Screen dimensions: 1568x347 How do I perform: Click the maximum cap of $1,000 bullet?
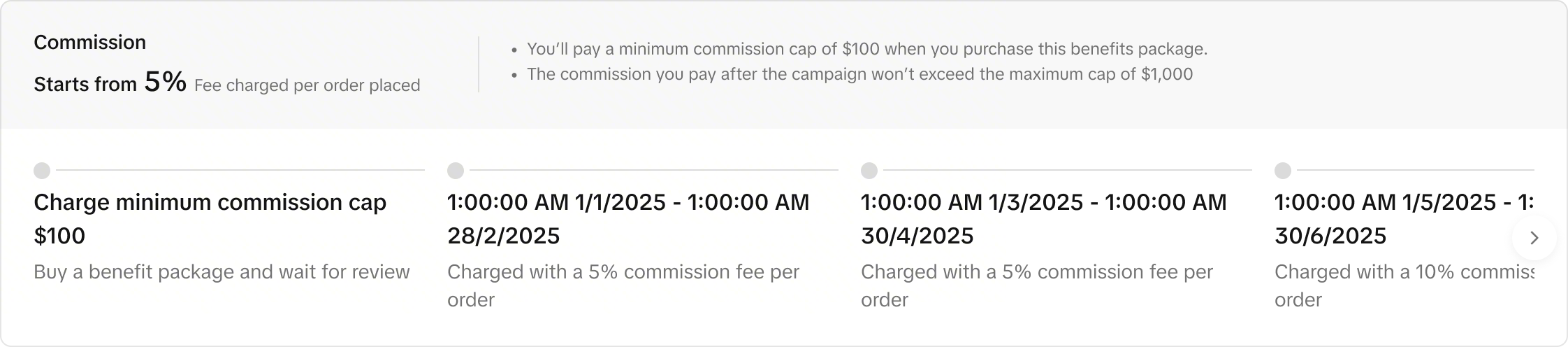pyautogui.click(x=859, y=74)
